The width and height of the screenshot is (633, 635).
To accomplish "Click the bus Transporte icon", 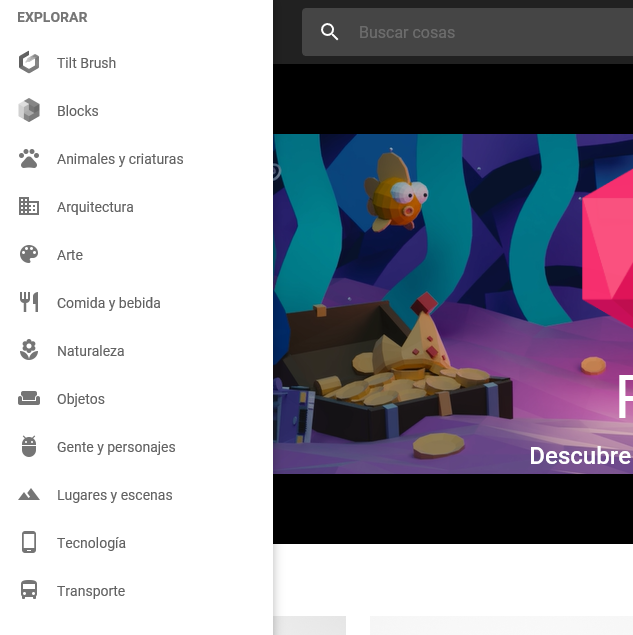I will pyautogui.click(x=29, y=591).
